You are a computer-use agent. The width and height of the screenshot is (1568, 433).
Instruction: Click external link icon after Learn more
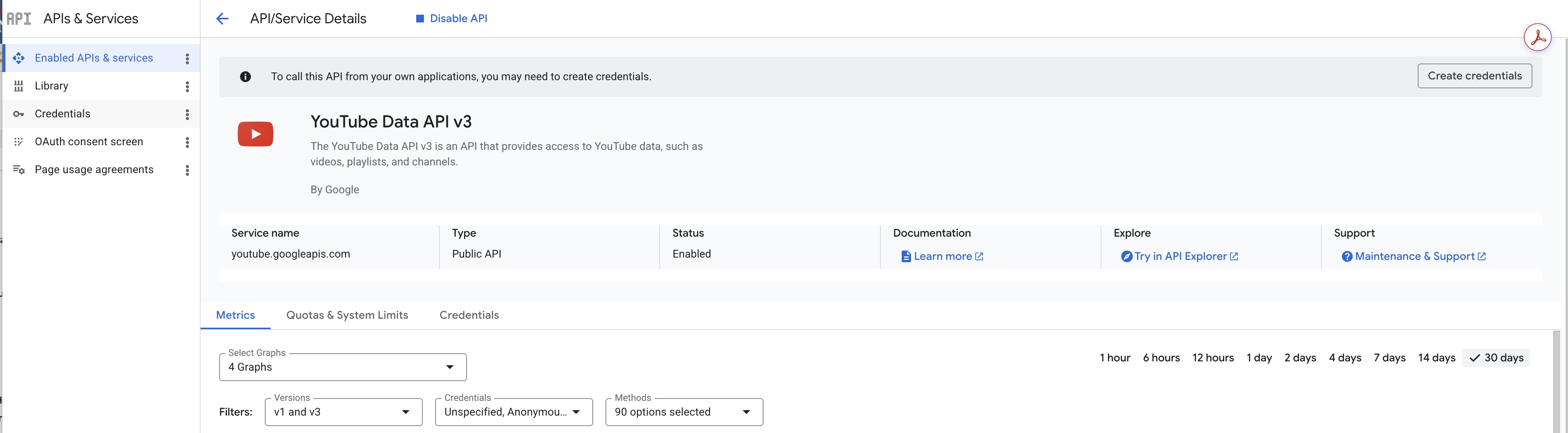point(979,256)
